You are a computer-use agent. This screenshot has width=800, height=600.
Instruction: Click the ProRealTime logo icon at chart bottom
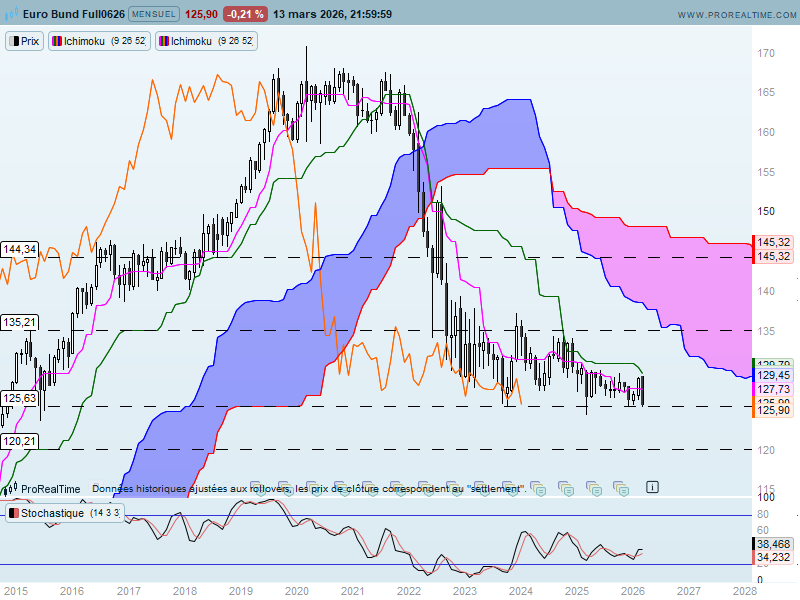tap(10, 489)
